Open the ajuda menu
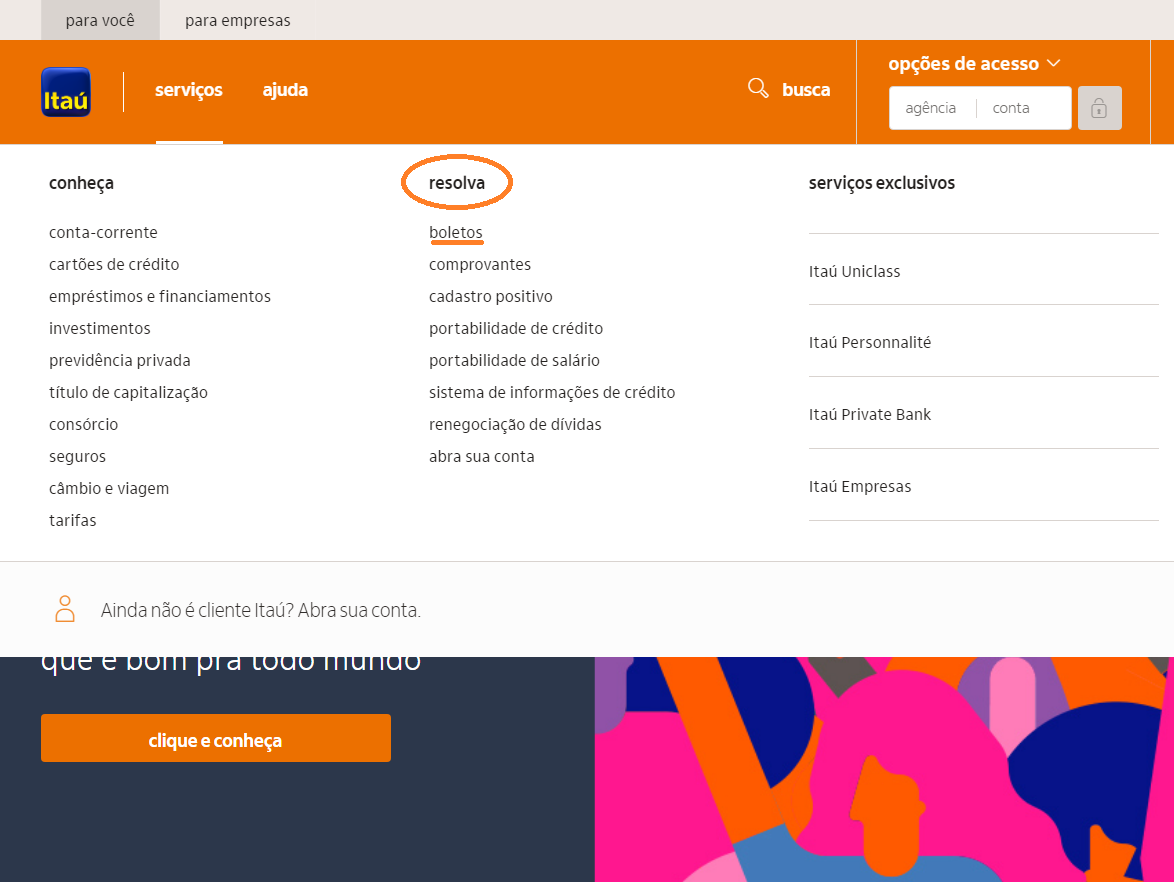Viewport: 1174px width, 882px height. point(285,90)
